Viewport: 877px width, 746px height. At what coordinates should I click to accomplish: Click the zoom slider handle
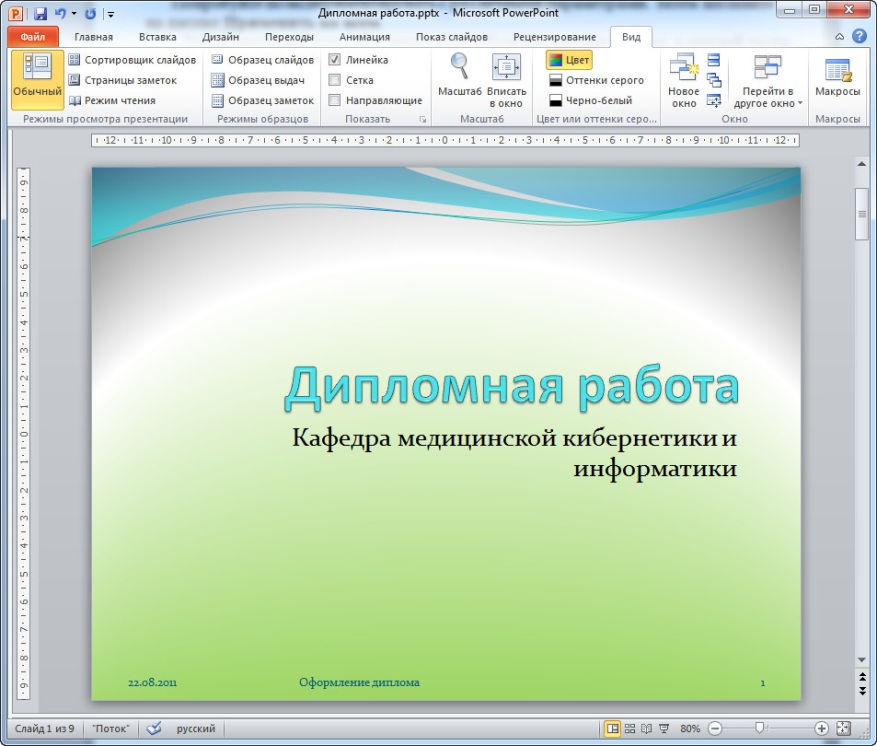pyautogui.click(x=759, y=728)
